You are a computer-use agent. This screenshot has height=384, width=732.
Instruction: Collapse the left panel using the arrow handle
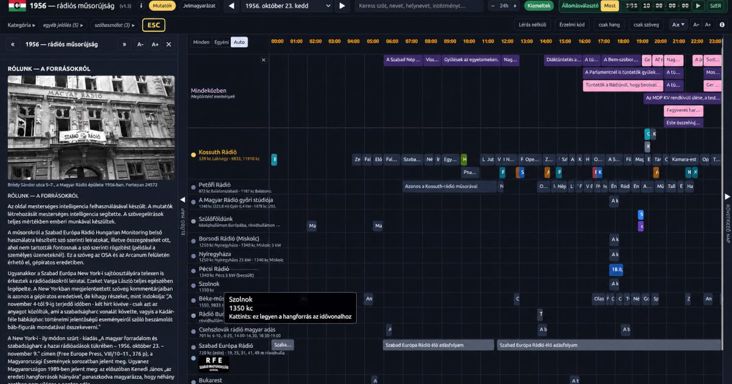(x=183, y=200)
